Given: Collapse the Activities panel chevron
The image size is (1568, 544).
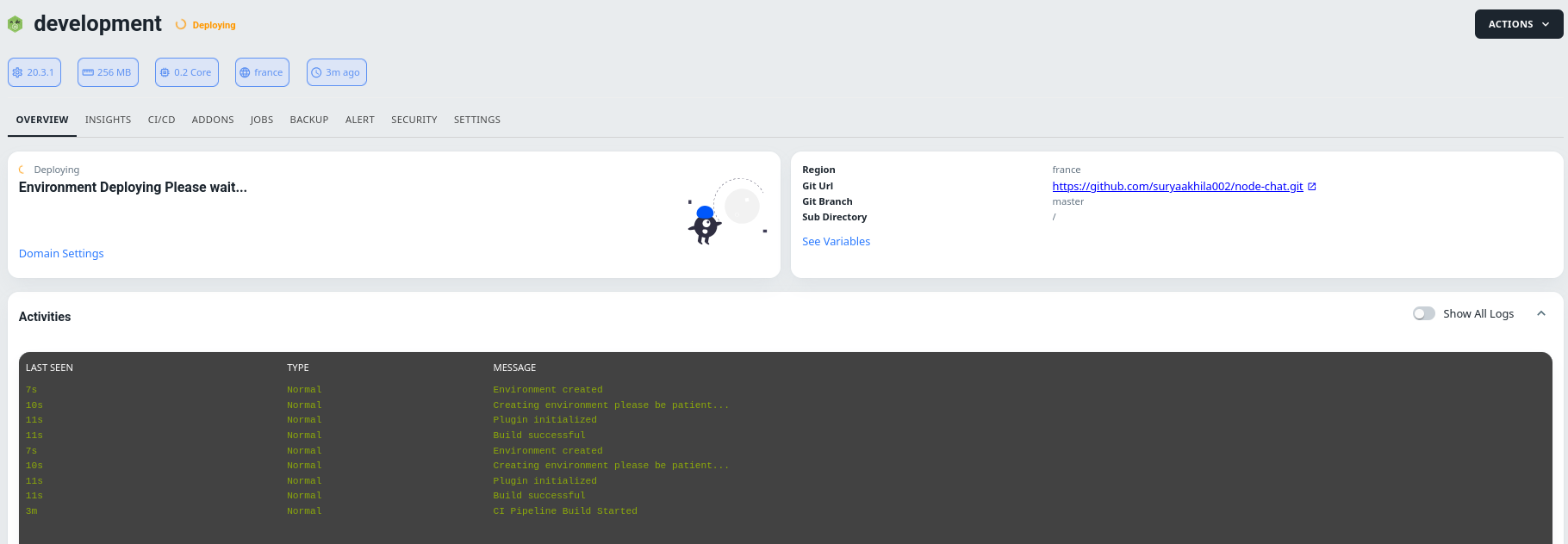Looking at the screenshot, I should coord(1541,314).
